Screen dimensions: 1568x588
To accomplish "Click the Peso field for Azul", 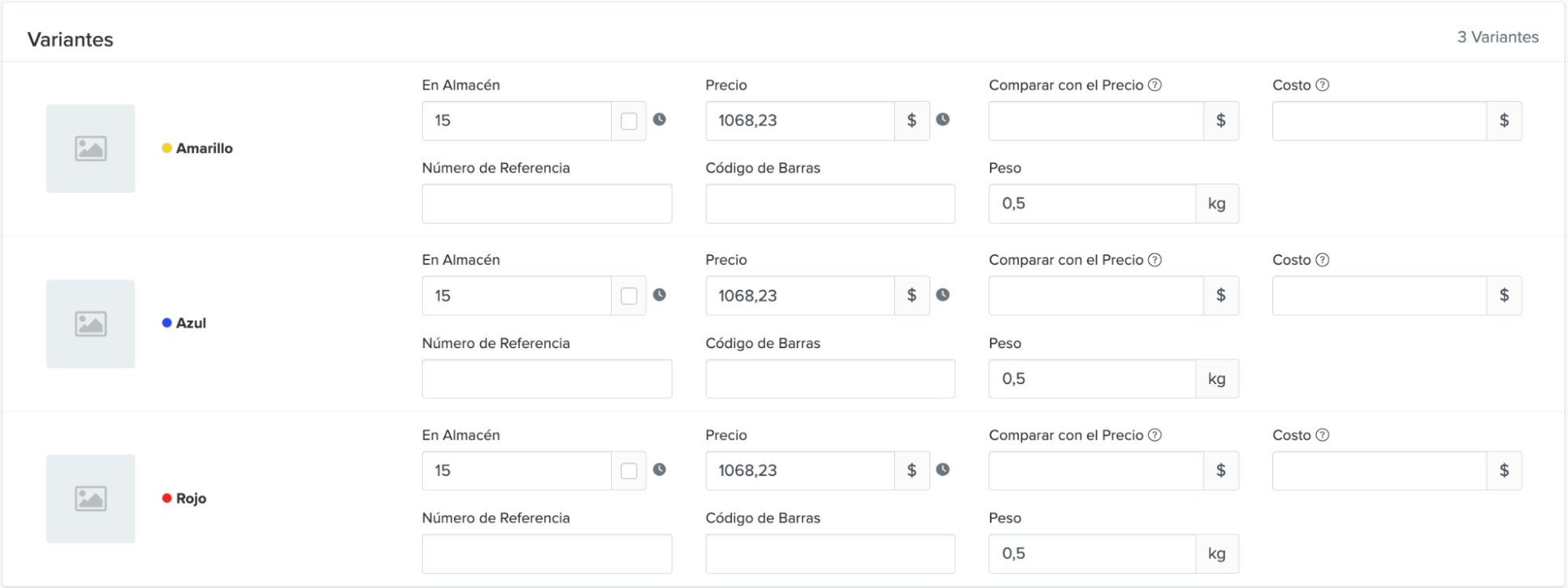I will (x=1091, y=379).
